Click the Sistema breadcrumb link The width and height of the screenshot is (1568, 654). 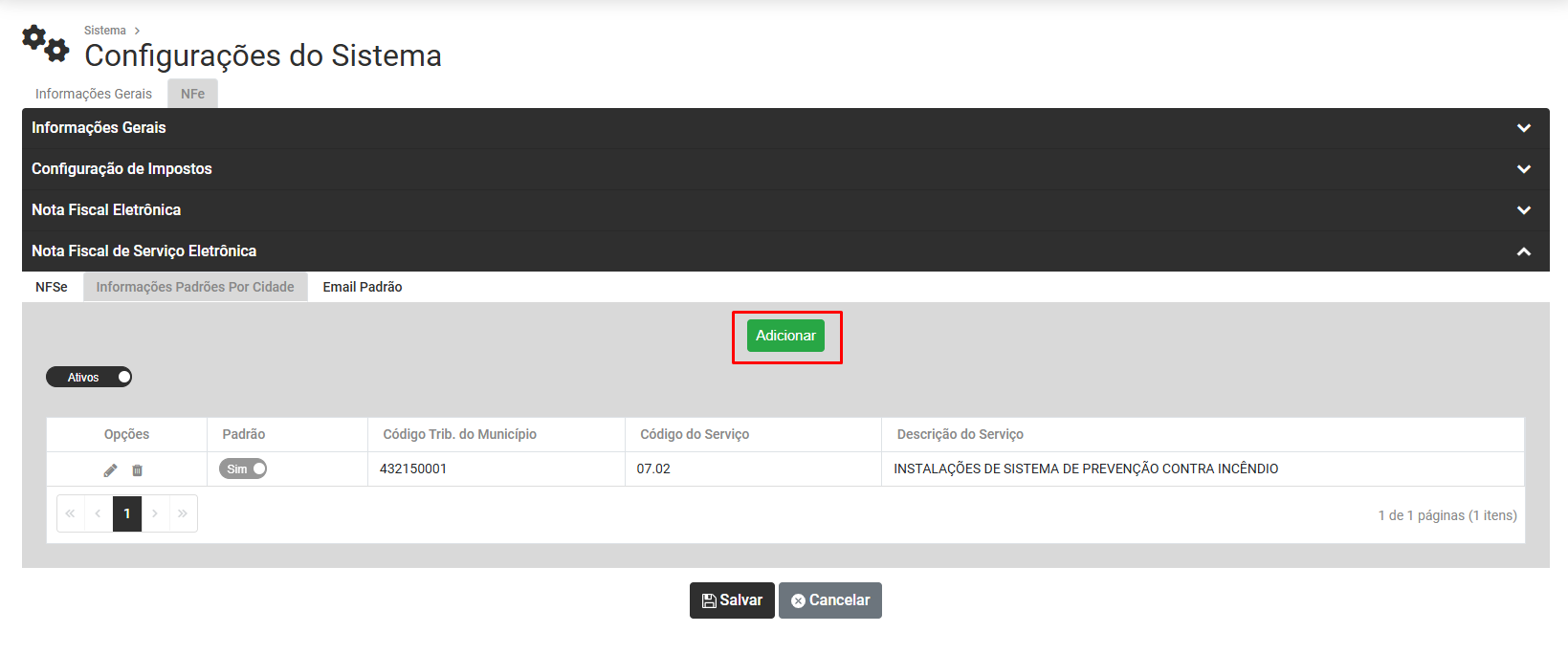[105, 31]
